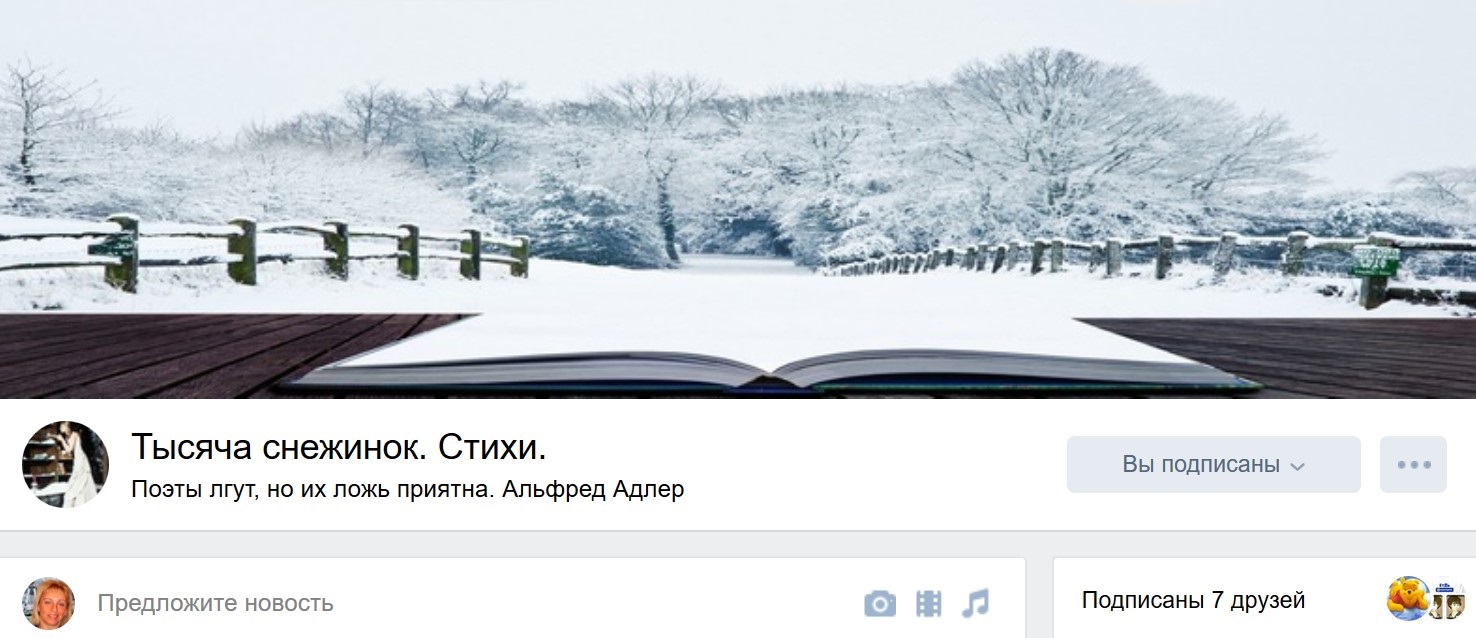Open the group's round avatar photo
The image size is (1476, 638).
tap(65, 464)
